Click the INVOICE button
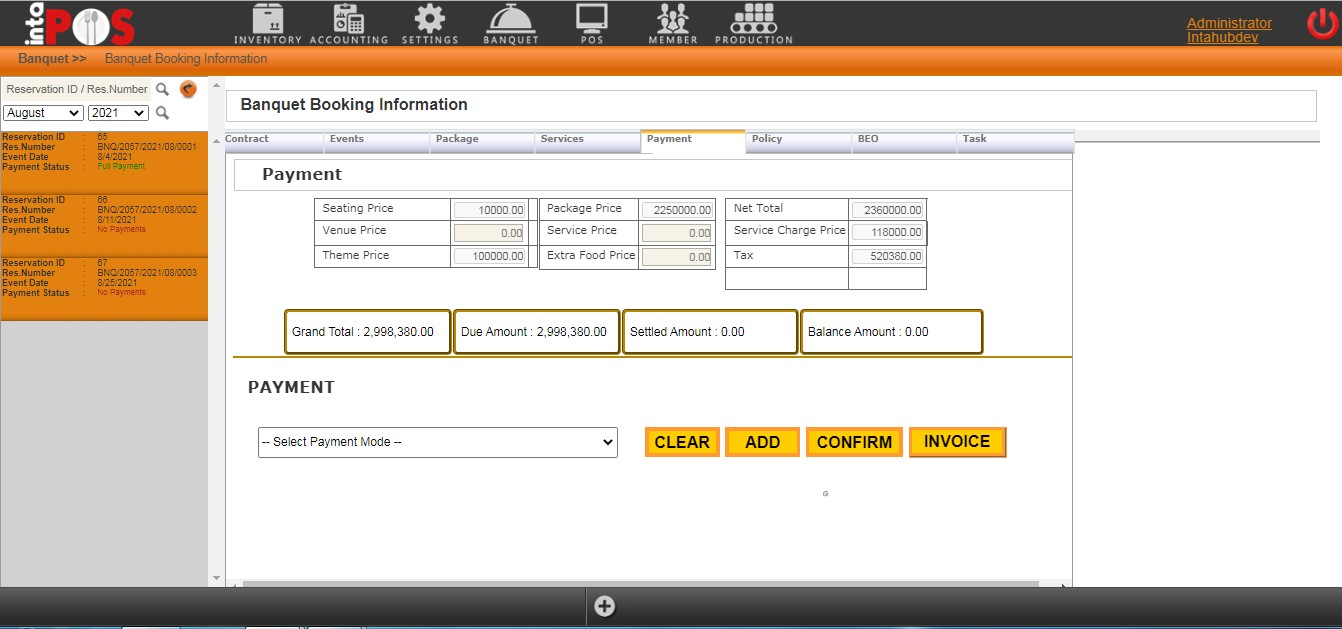 (956, 442)
